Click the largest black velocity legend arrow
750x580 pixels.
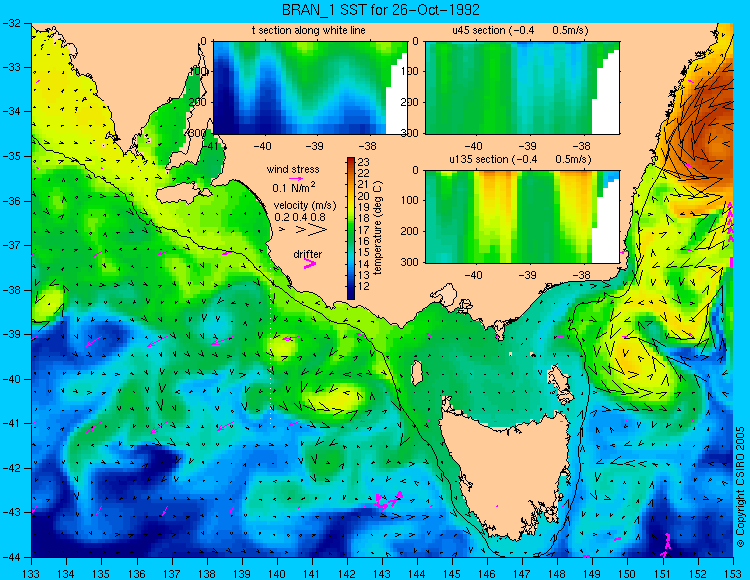tap(317, 230)
